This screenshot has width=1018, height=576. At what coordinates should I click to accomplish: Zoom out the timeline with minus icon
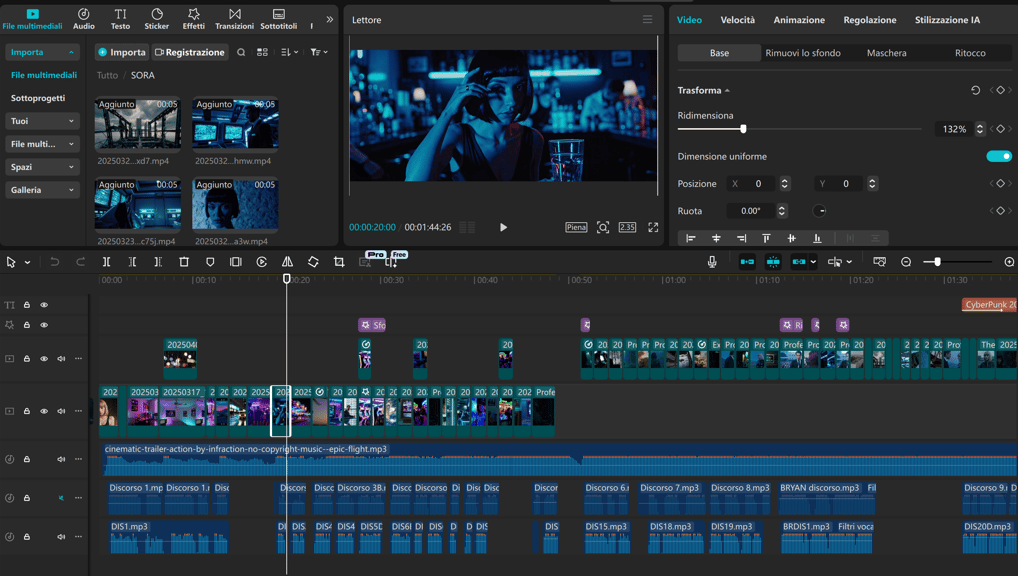pos(906,262)
